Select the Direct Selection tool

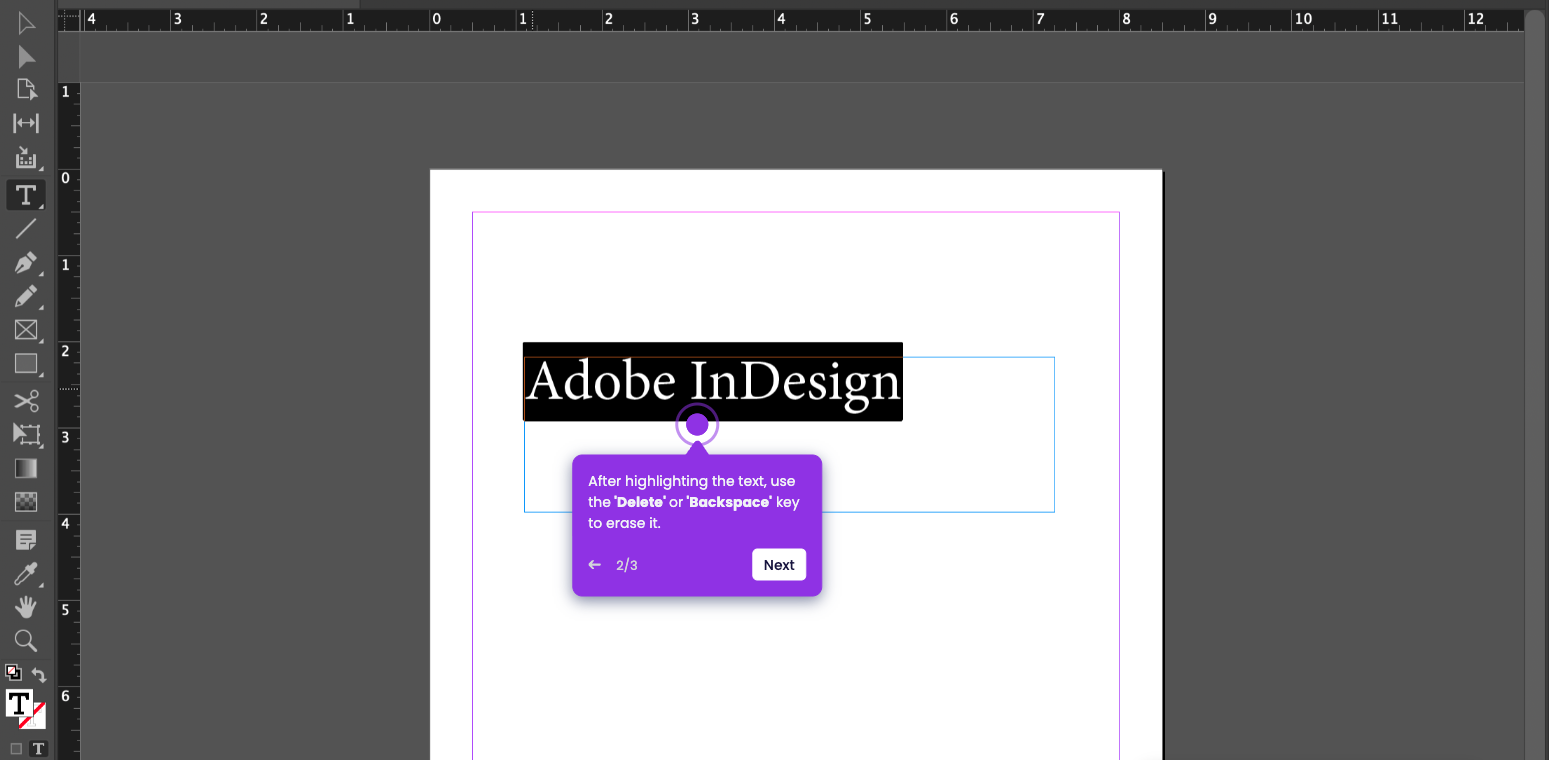pos(26,57)
